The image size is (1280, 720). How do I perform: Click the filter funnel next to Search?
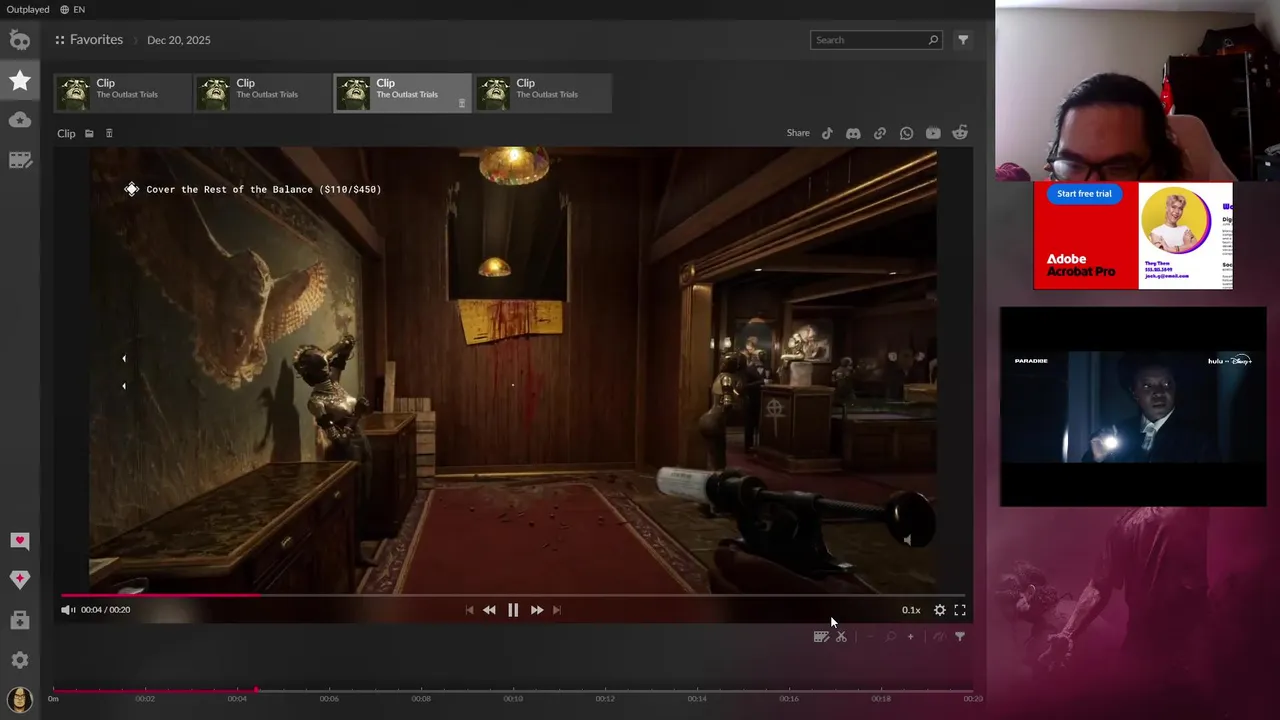point(963,40)
